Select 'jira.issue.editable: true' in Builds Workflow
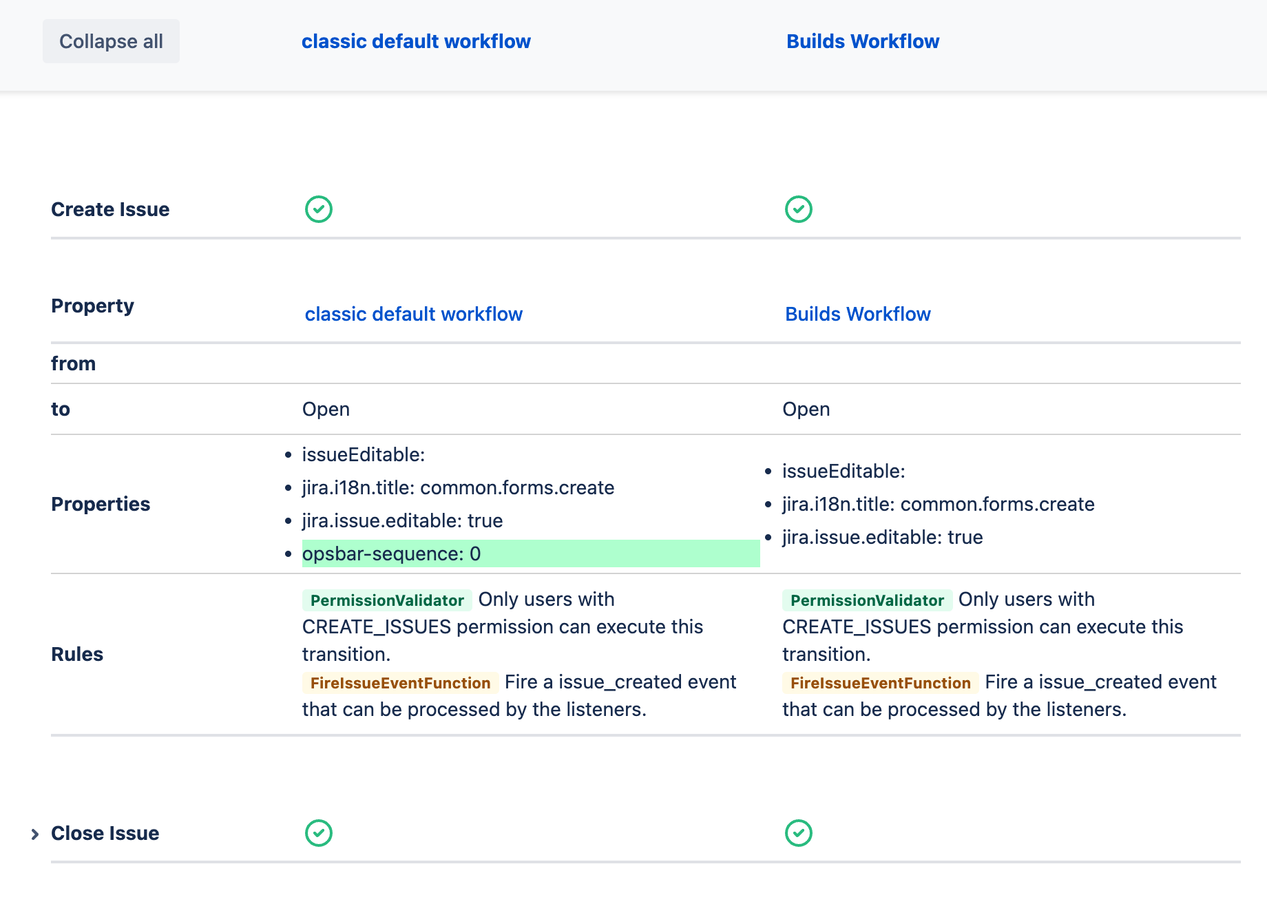 (882, 537)
